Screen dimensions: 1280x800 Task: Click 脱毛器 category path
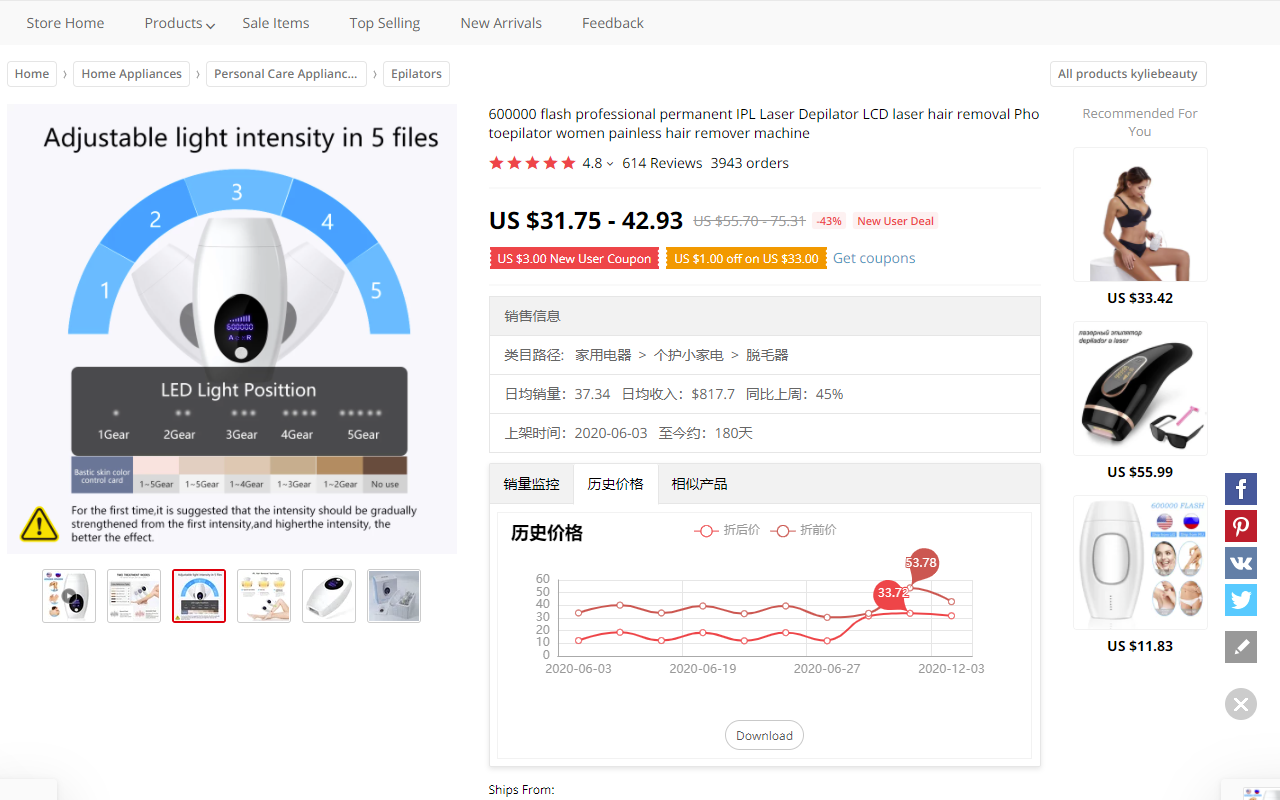click(767, 355)
